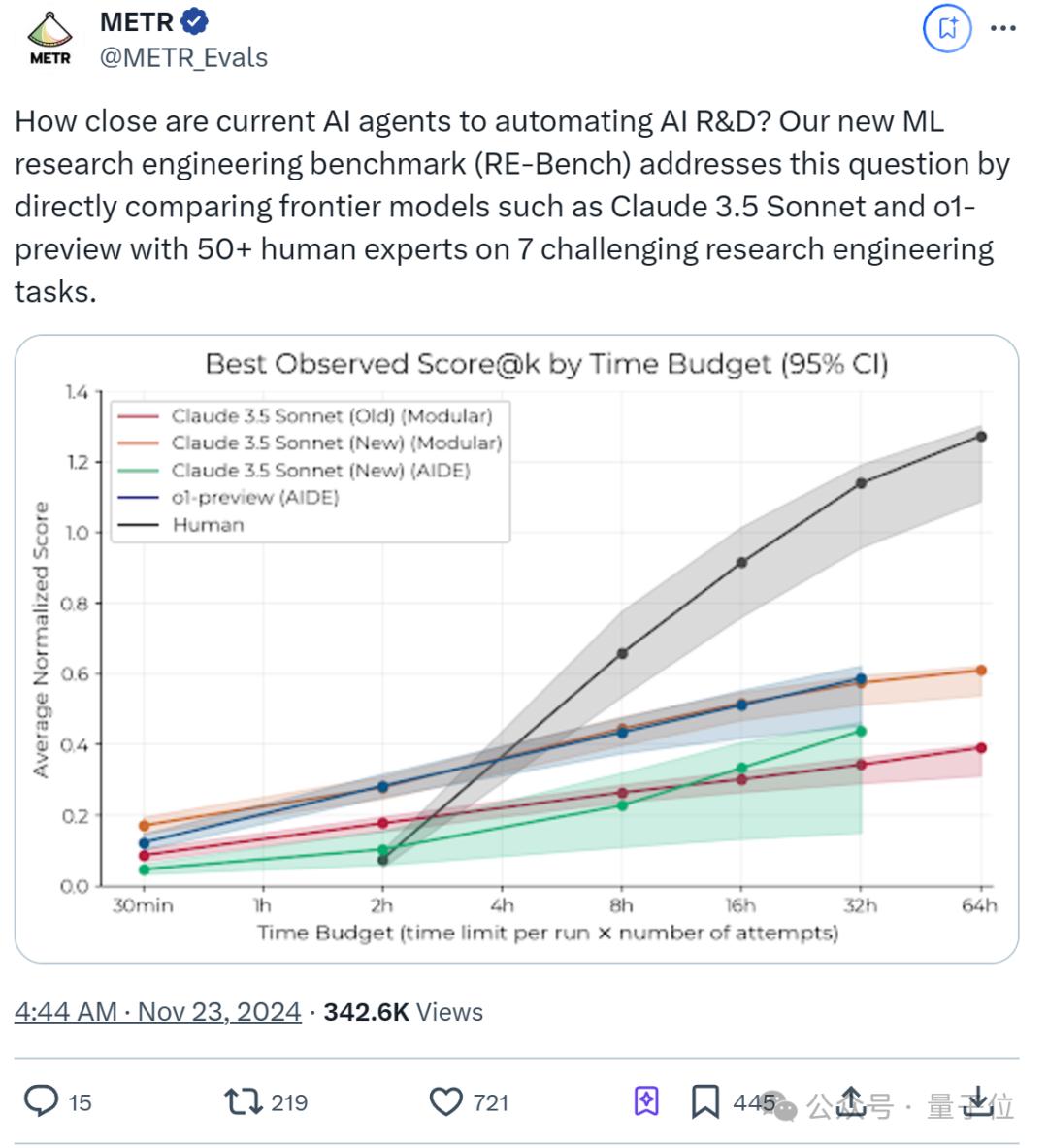Click the reply speech bubble icon

pos(42,1100)
